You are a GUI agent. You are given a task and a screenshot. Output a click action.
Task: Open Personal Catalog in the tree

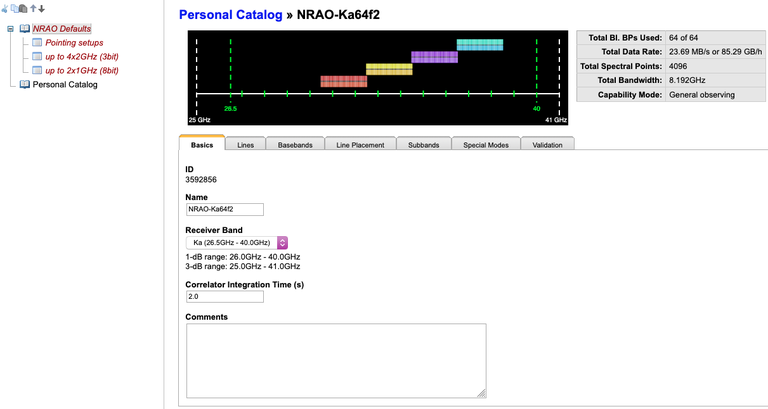point(65,85)
